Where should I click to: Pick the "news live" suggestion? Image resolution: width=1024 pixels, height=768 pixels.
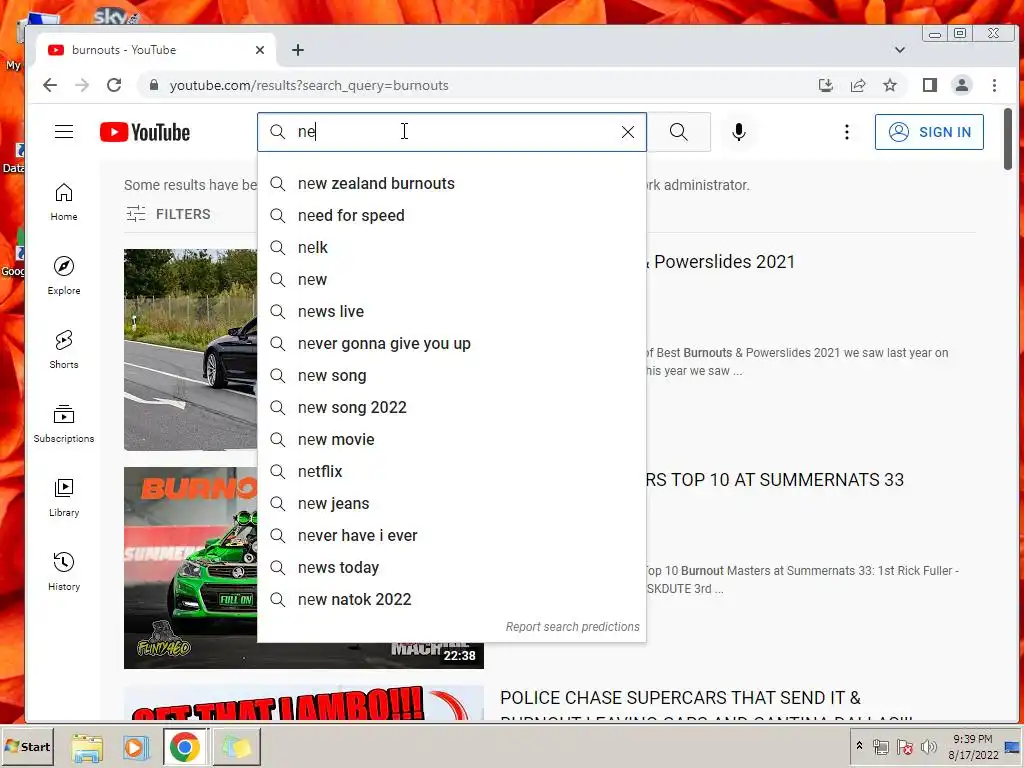(x=452, y=312)
